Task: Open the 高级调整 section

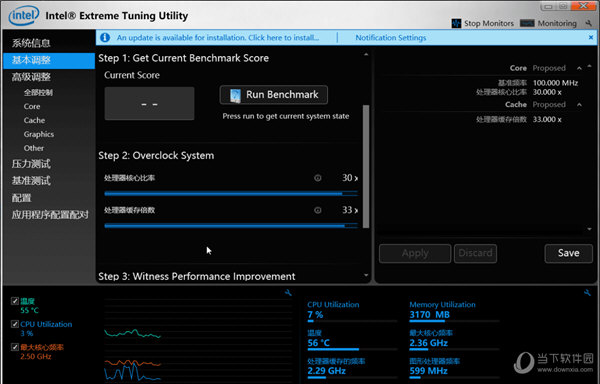Action: tap(31, 77)
